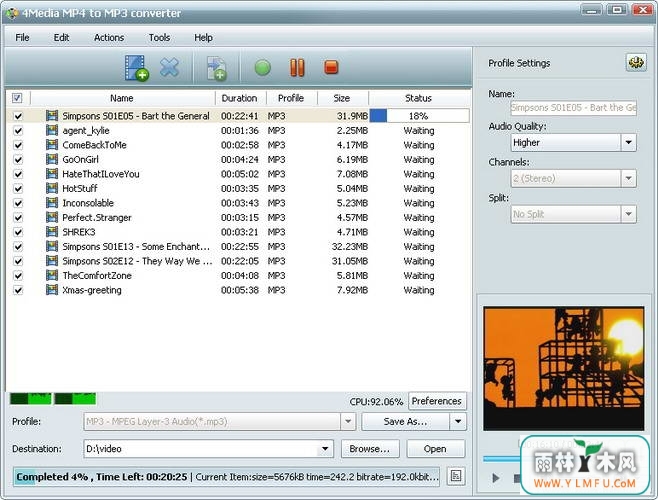Image resolution: width=658 pixels, height=500 pixels.
Task: Click the play button under the preview
Action: click(x=496, y=478)
